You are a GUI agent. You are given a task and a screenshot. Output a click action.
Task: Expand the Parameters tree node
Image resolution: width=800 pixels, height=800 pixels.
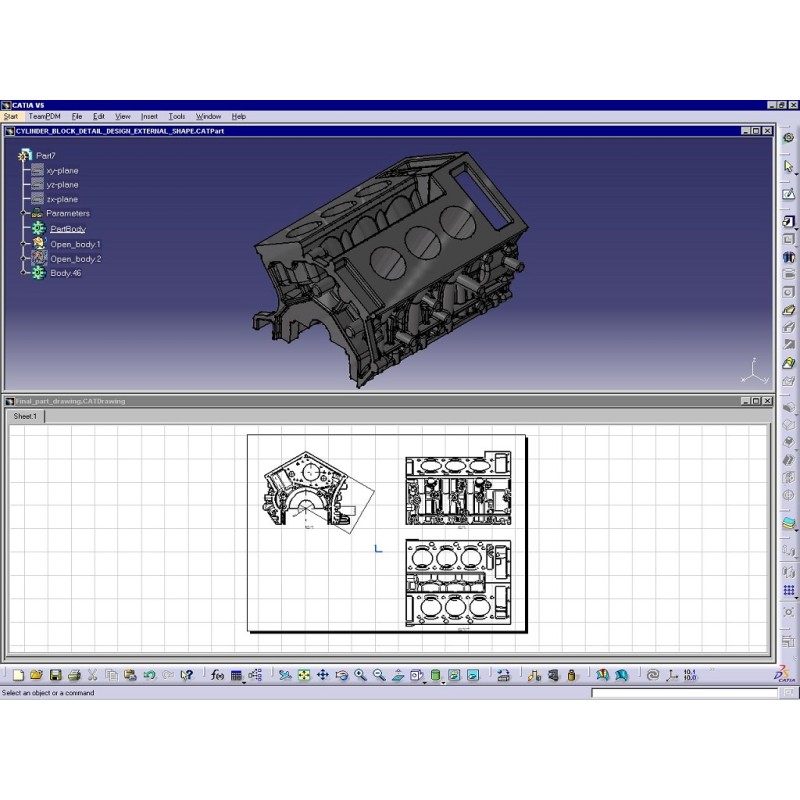click(x=23, y=213)
